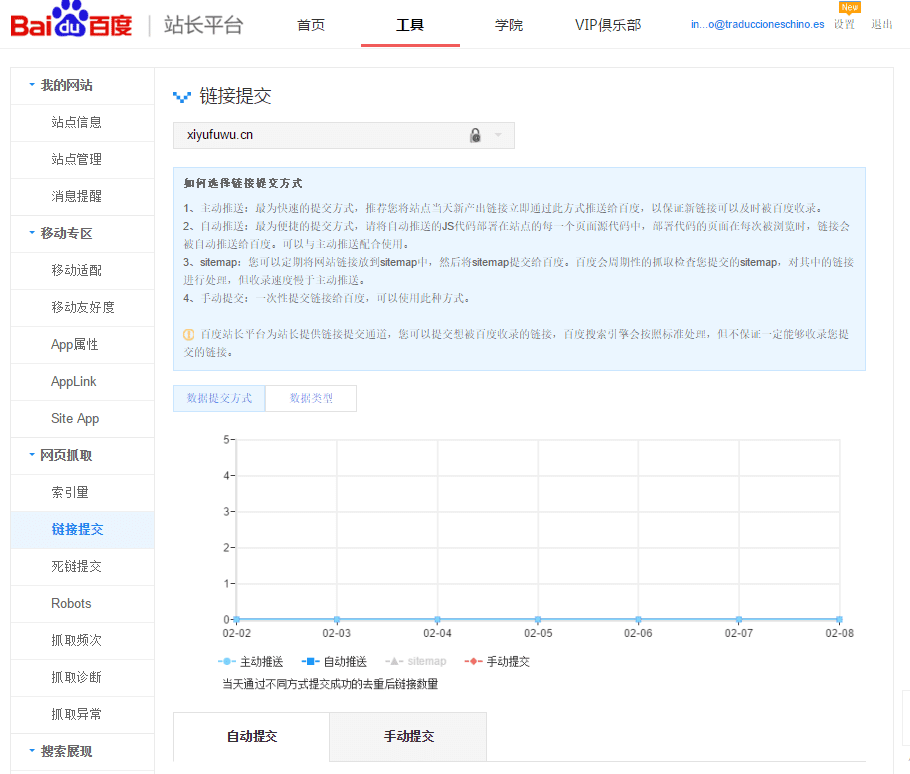Open App属性 in sidebar

pos(82,345)
